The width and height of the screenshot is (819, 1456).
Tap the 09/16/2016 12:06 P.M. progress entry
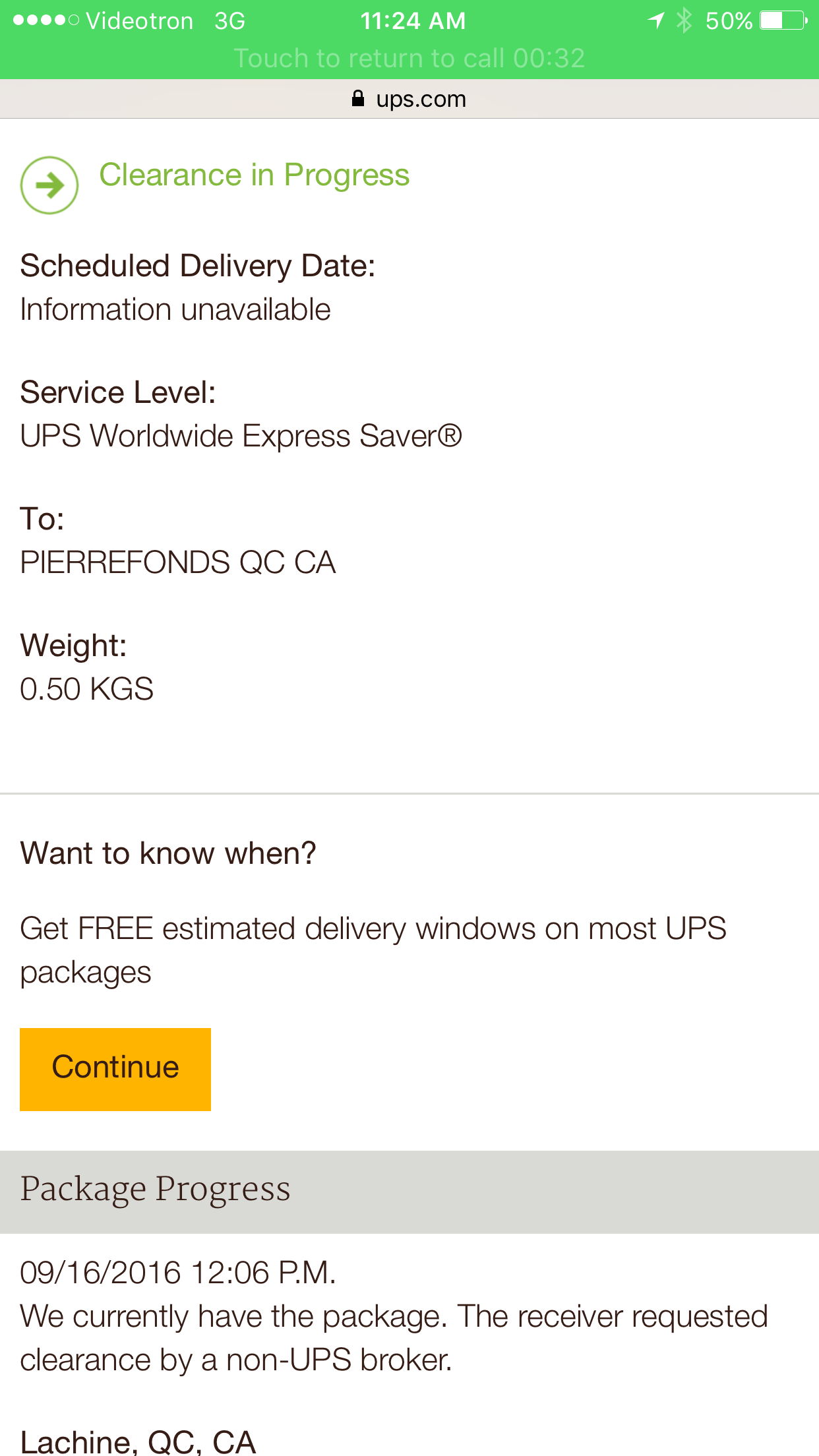click(178, 1273)
